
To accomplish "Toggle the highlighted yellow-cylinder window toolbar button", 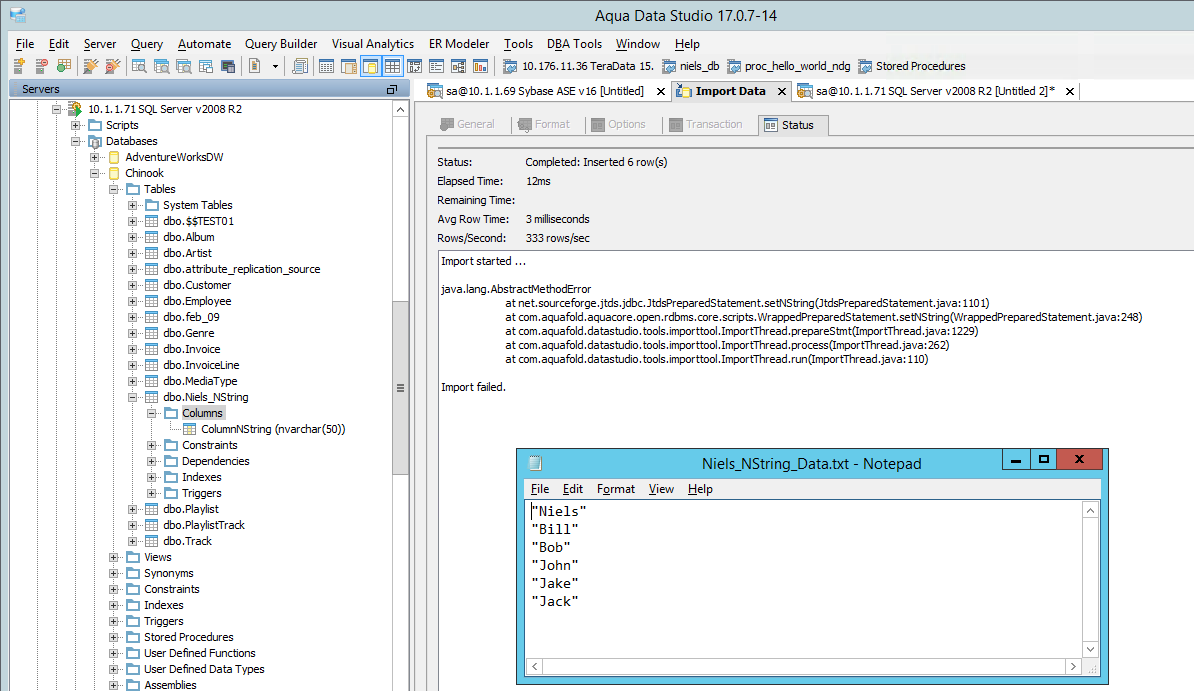I will [371, 66].
